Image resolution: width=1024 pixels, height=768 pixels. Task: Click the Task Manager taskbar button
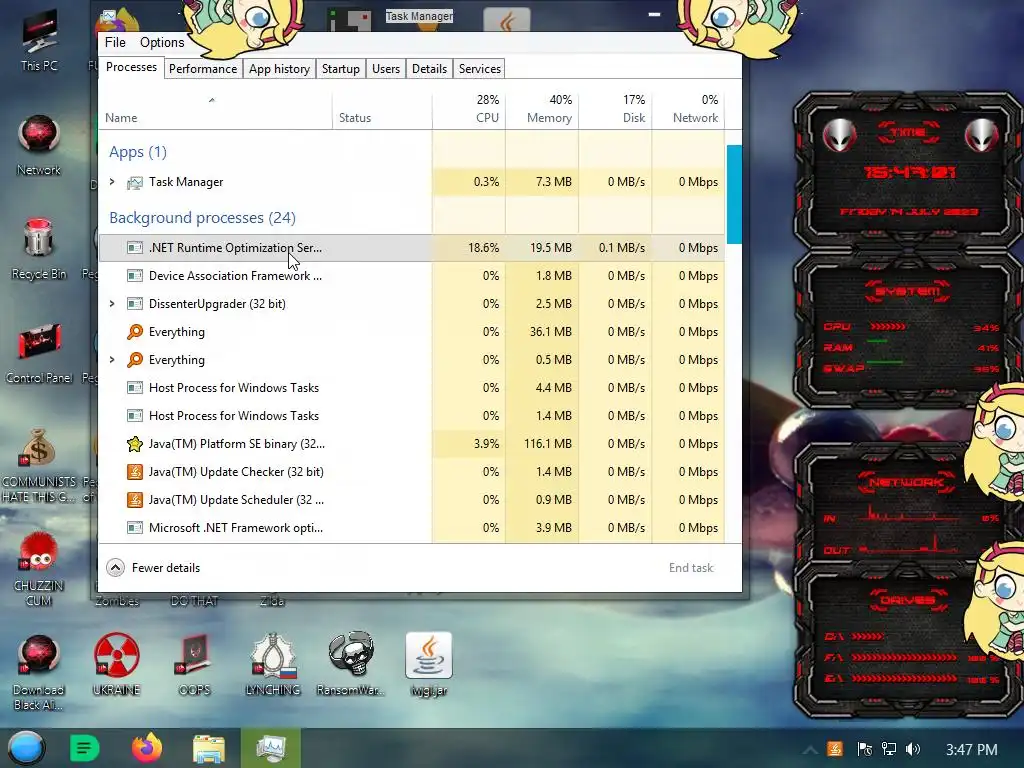coord(271,748)
